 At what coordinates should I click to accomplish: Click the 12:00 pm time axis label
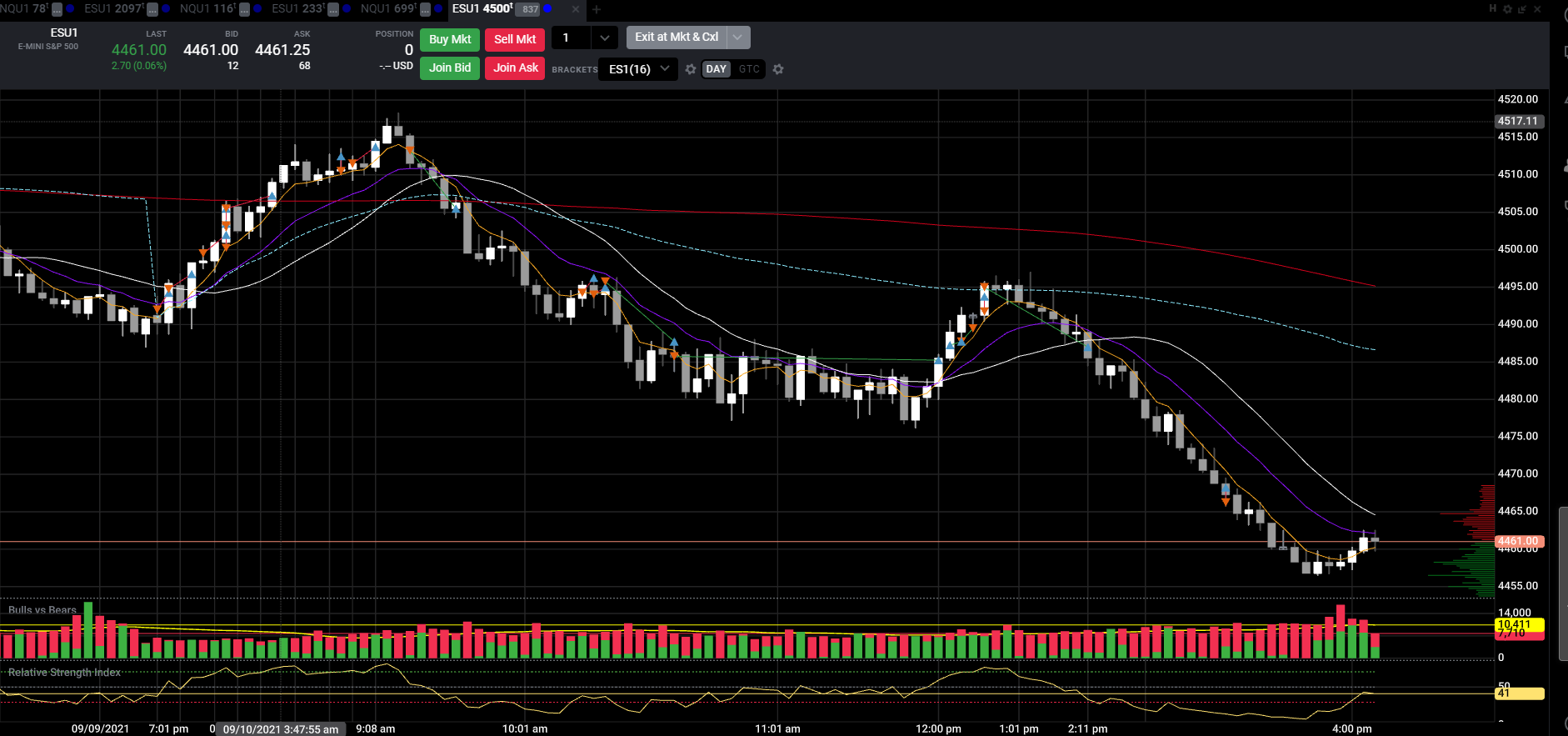click(938, 728)
